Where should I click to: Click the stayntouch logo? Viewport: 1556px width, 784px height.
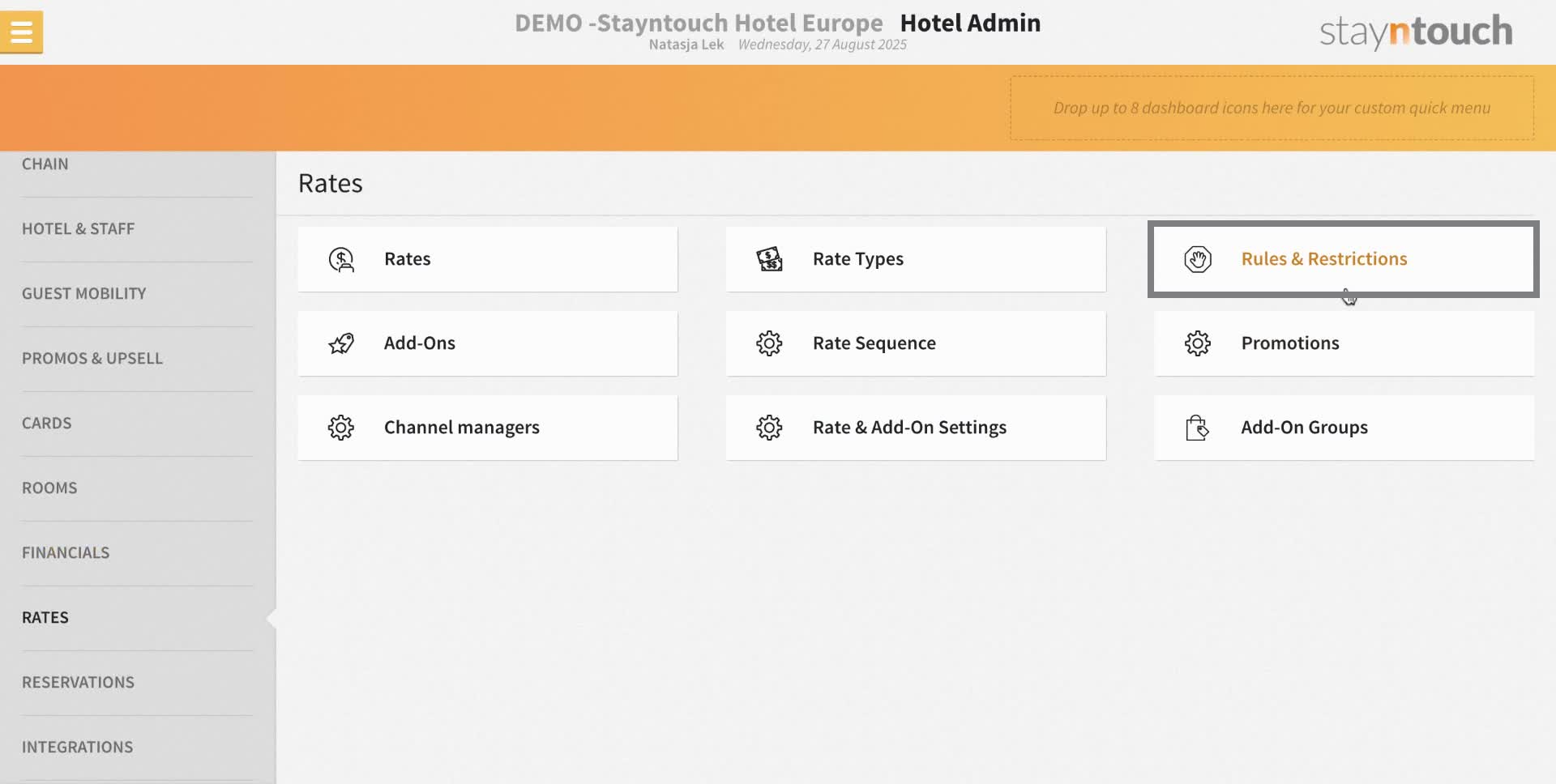click(1416, 32)
